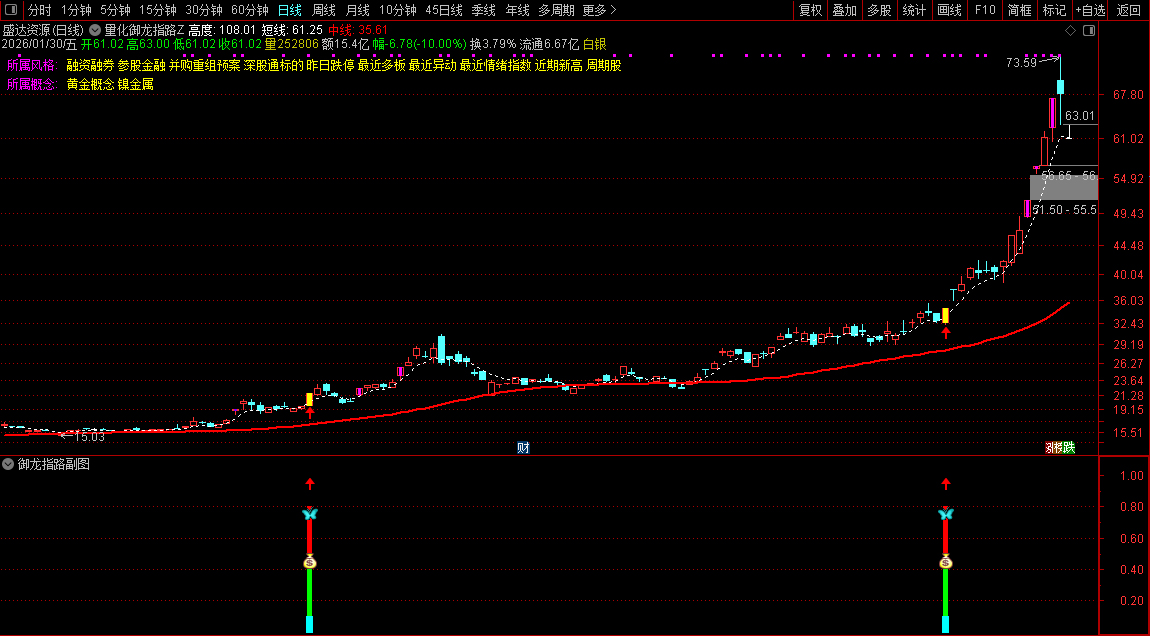This screenshot has height=636, width=1150.
Task: Click the 73.59 high price label
Action: pos(1021,63)
